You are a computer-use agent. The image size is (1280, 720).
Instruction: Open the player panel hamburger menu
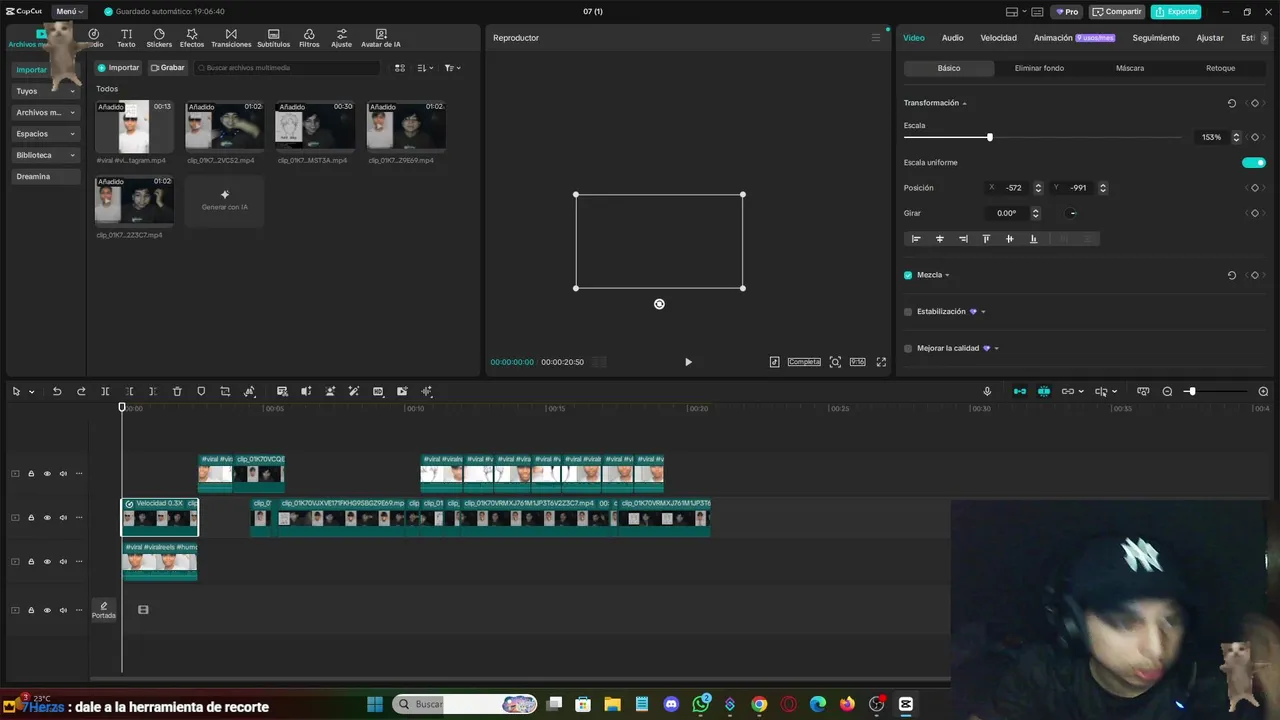(876, 38)
